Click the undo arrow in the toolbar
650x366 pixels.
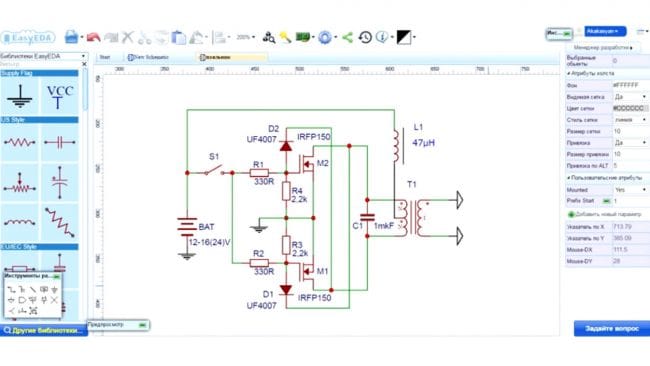pos(94,38)
